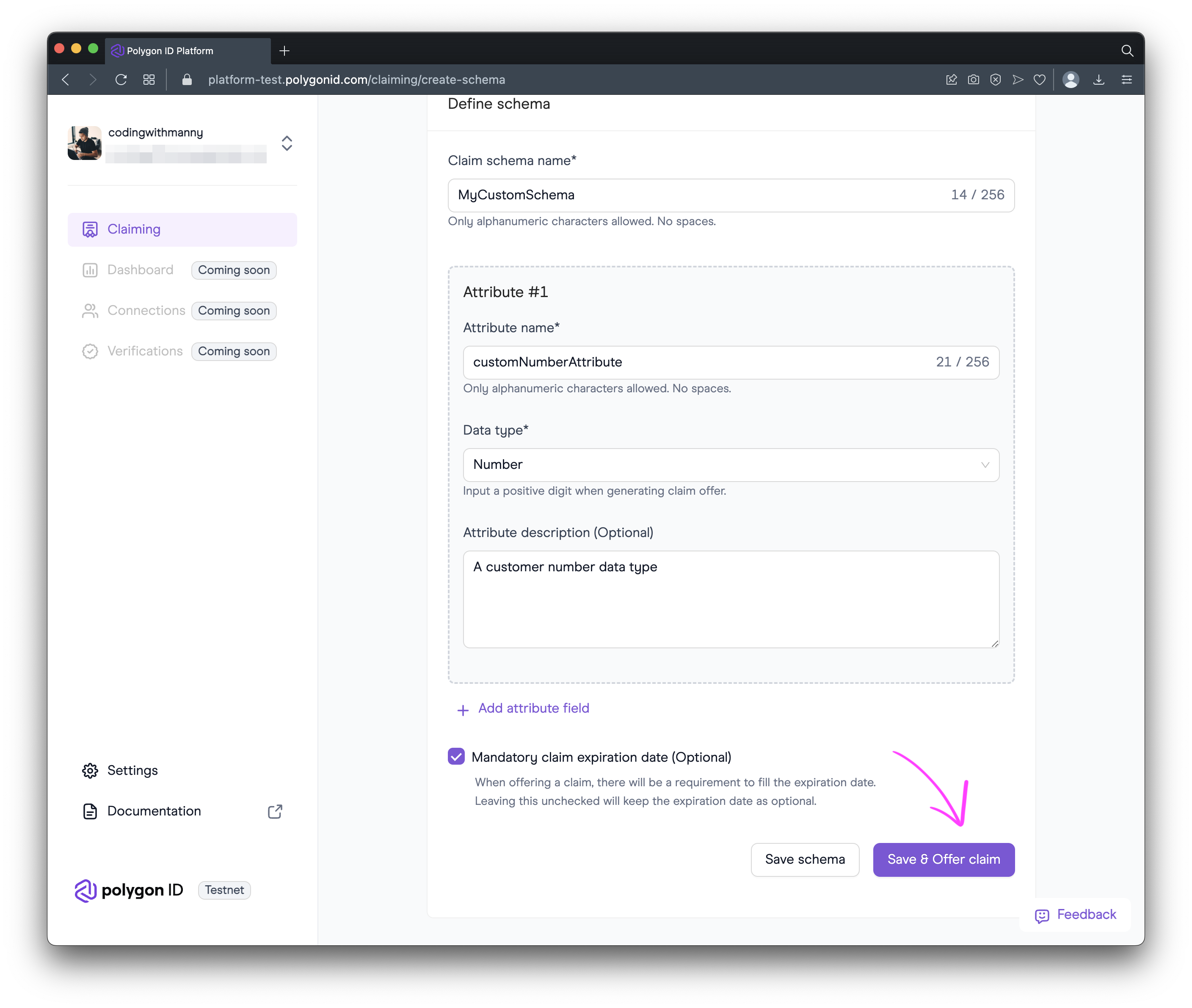Open the browser downloads icon
The height and width of the screenshot is (1008, 1192).
1098,80
